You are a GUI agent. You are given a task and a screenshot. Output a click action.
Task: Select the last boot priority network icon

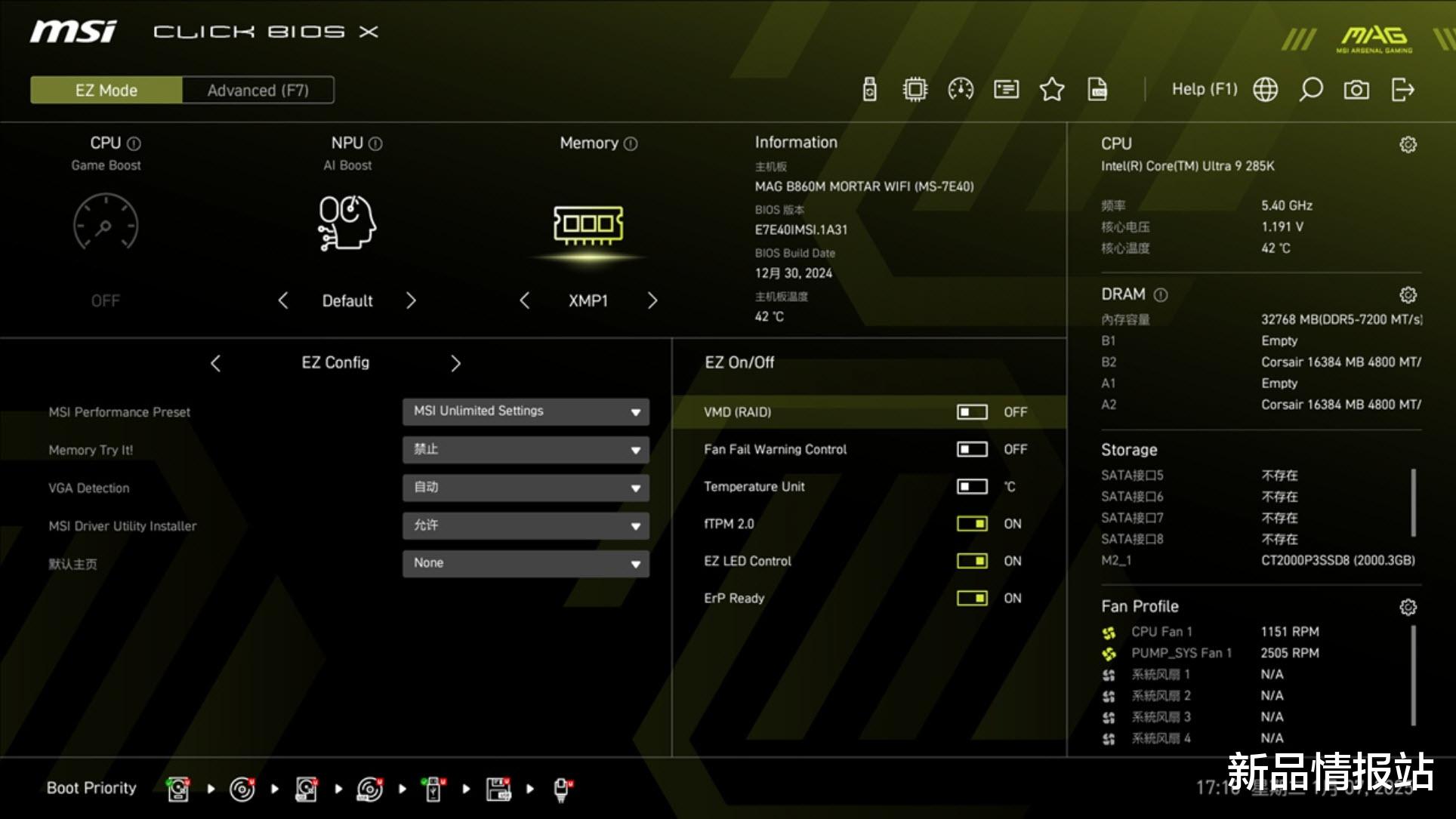coord(563,789)
